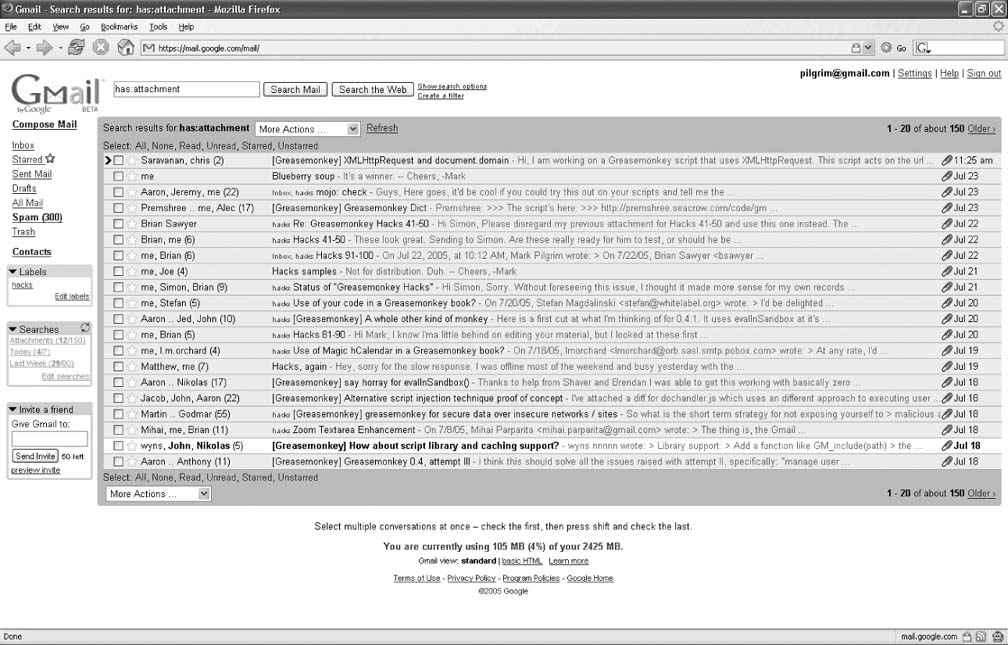Viewport: 1008px width, 645px height.
Task: Open the Help menu
Action: [x=186, y=27]
